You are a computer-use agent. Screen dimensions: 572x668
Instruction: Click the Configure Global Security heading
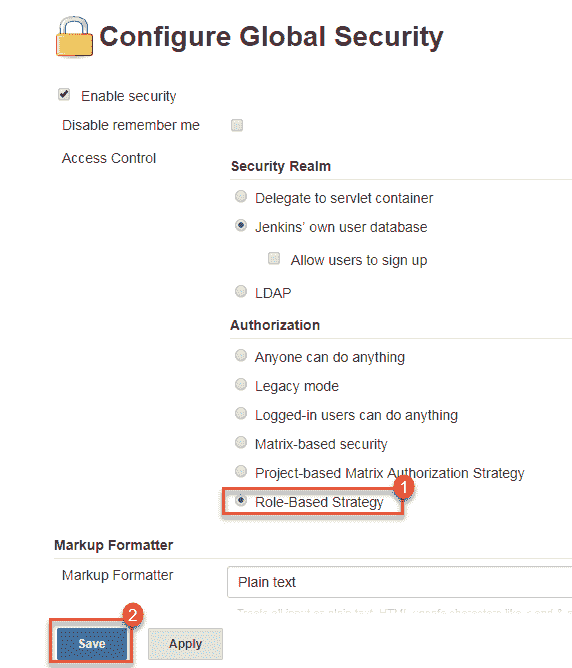tap(271, 37)
